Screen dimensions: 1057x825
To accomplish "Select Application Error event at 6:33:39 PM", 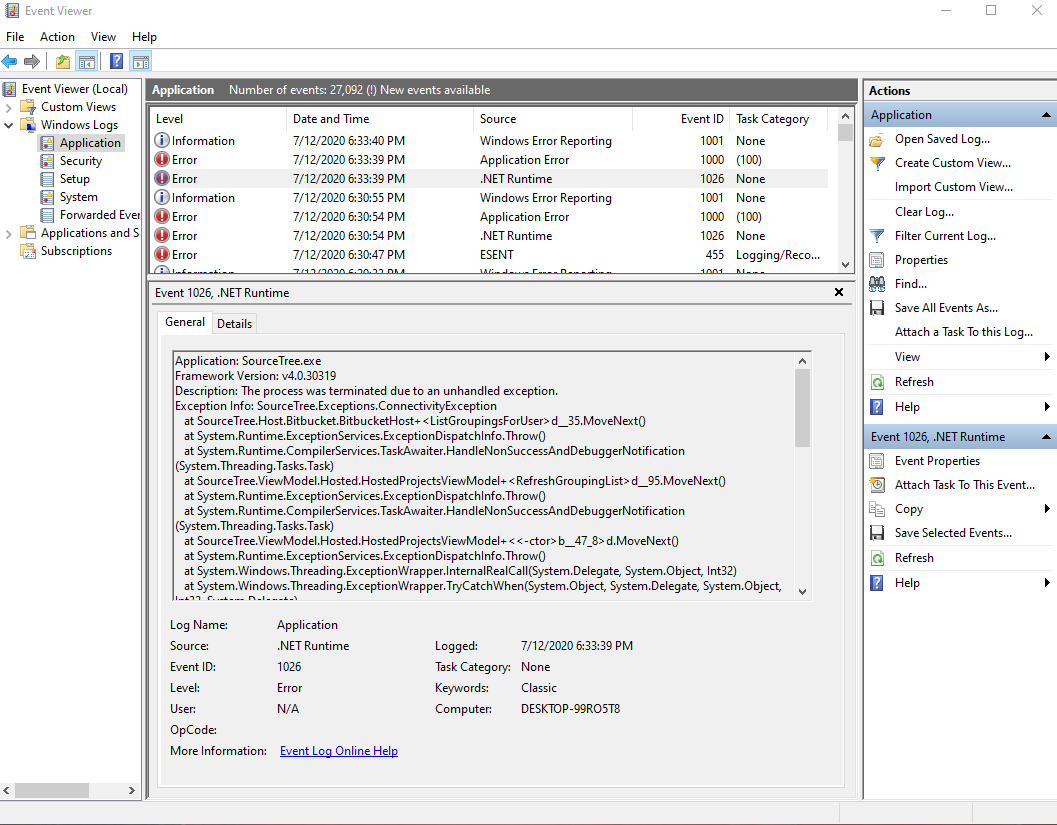I will [x=489, y=160].
